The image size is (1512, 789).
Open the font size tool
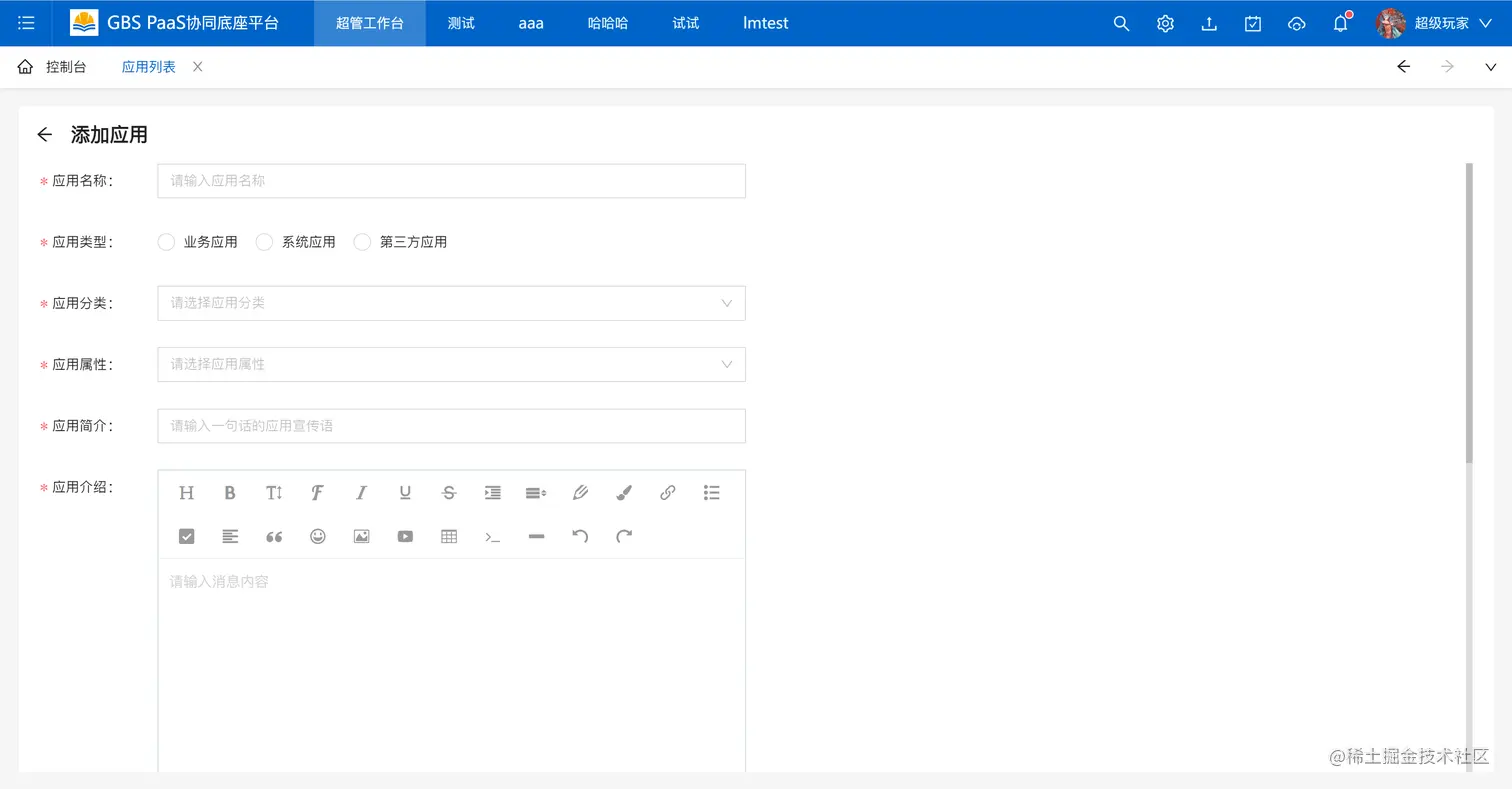point(274,492)
